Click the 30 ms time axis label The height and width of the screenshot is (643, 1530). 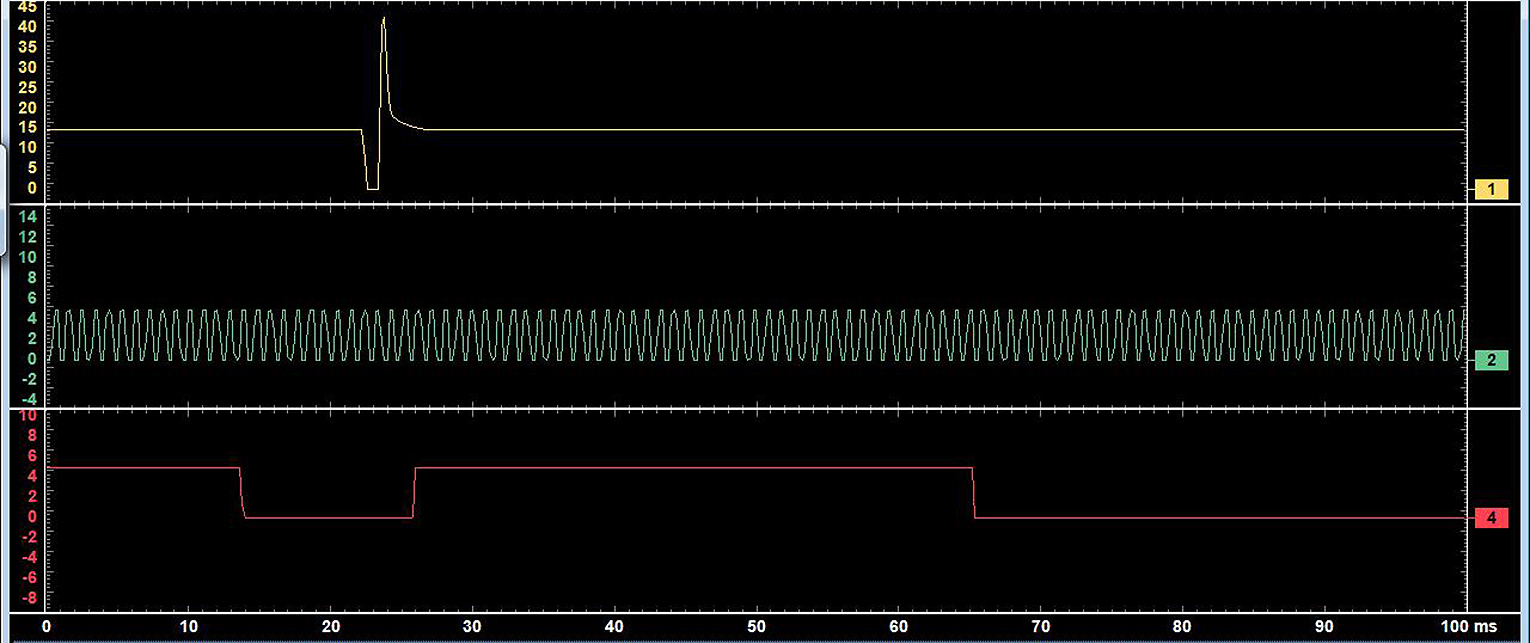point(472,626)
